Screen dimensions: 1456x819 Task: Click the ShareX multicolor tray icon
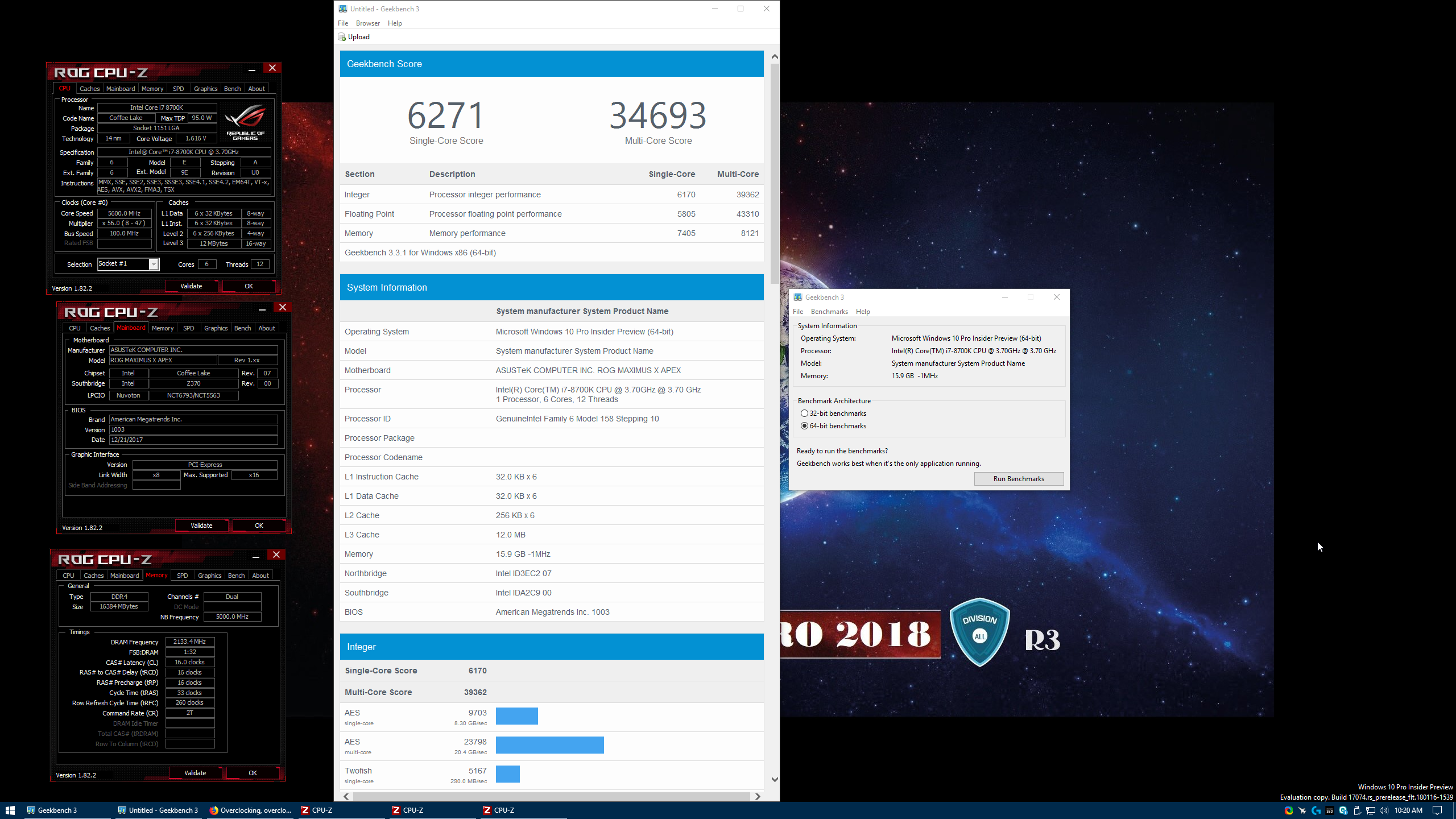pyautogui.click(x=1289, y=810)
